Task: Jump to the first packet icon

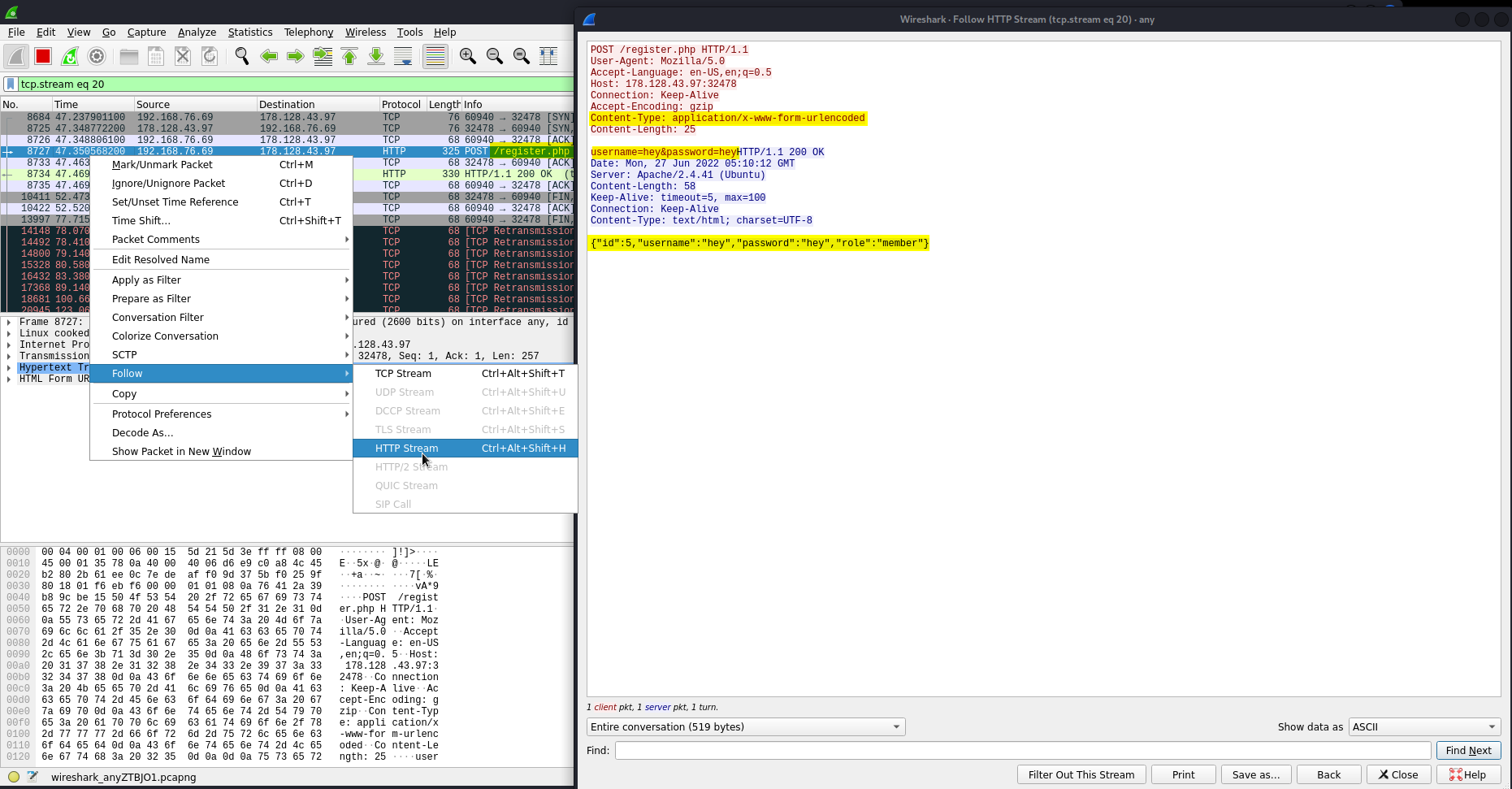Action: tap(349, 56)
